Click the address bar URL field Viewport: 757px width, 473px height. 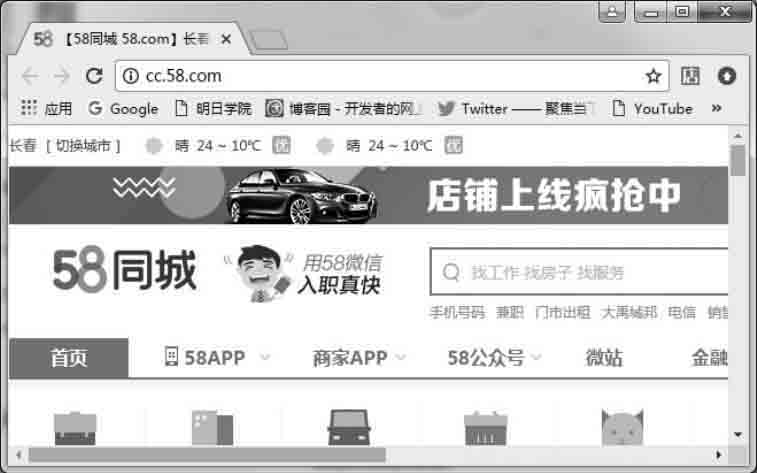tap(391, 76)
